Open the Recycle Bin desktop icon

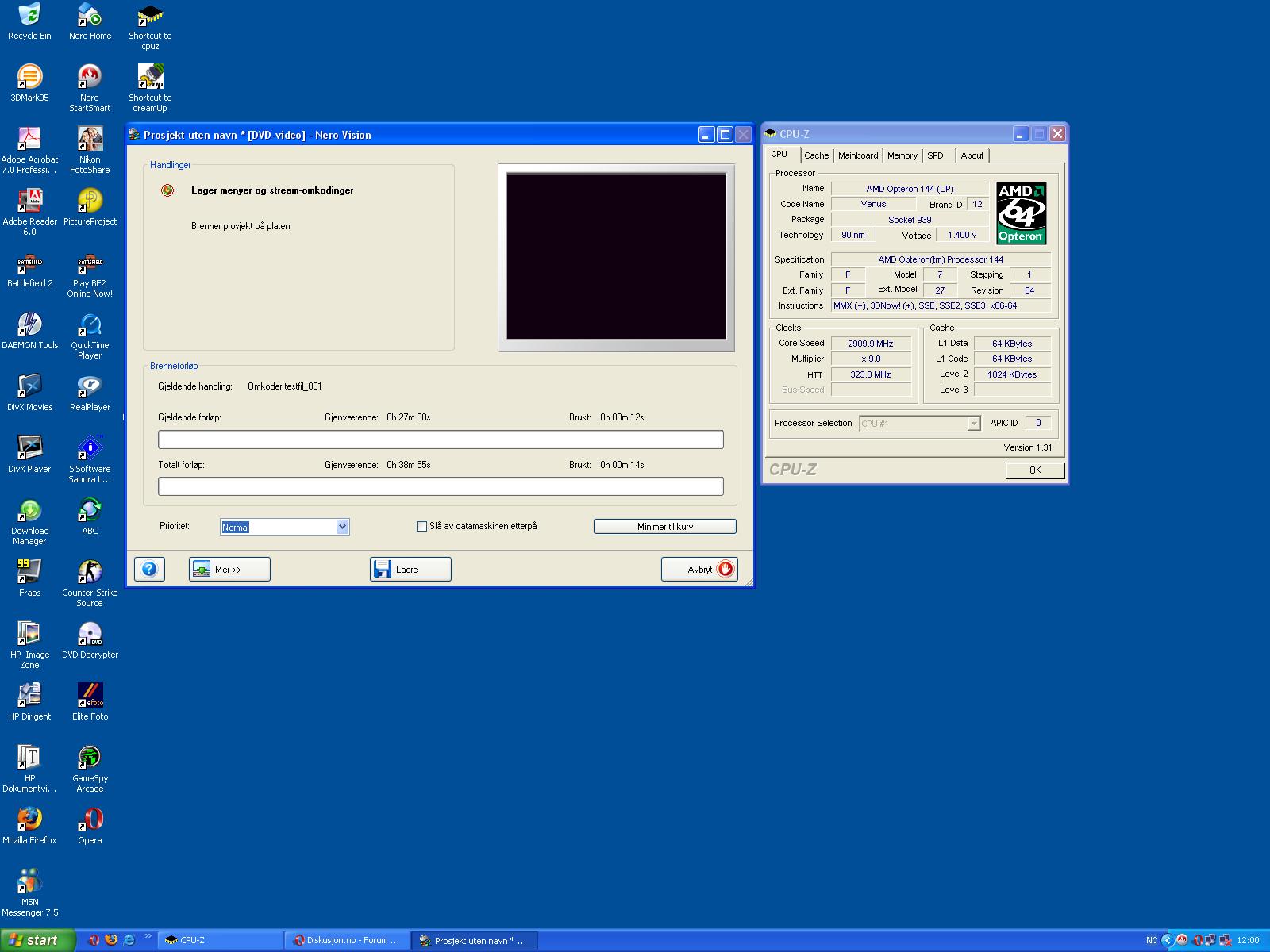(29, 21)
